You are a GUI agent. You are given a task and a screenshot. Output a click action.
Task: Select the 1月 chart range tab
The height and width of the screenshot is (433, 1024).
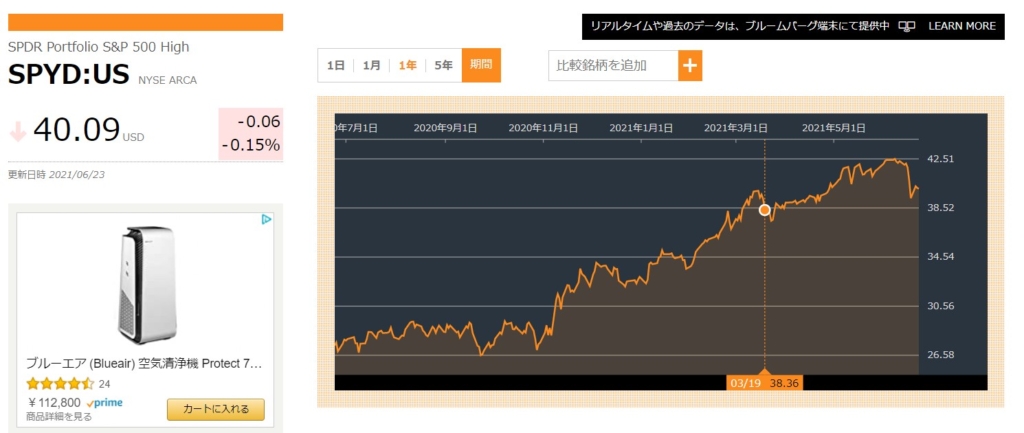click(372, 65)
